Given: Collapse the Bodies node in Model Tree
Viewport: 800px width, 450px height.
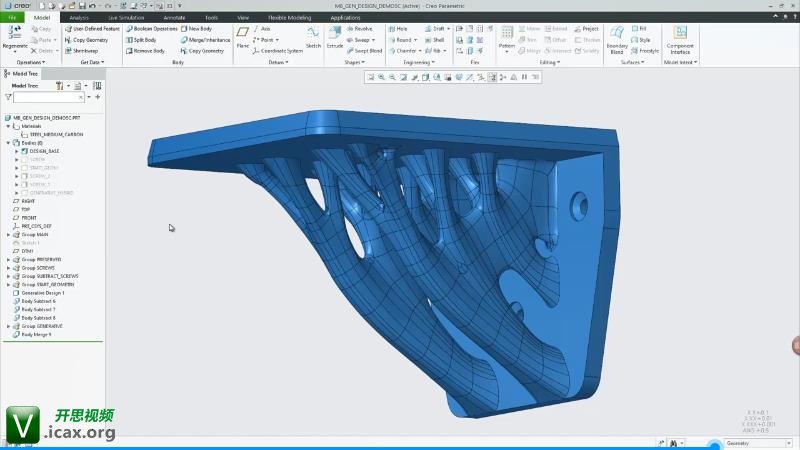Looking at the screenshot, I should pos(8,143).
